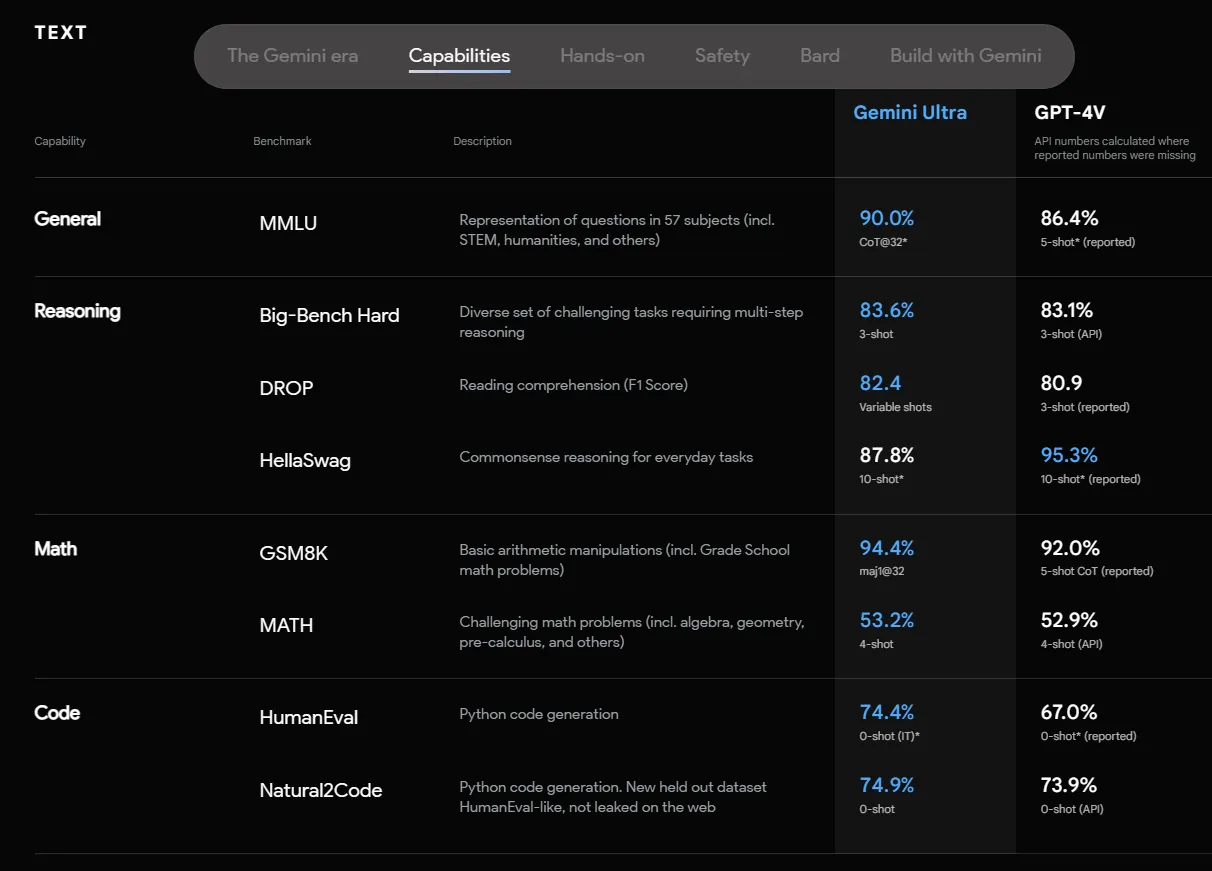The width and height of the screenshot is (1212, 871).
Task: Click the 90.0% Gemini Ultra MMLU score
Action: tap(887, 218)
